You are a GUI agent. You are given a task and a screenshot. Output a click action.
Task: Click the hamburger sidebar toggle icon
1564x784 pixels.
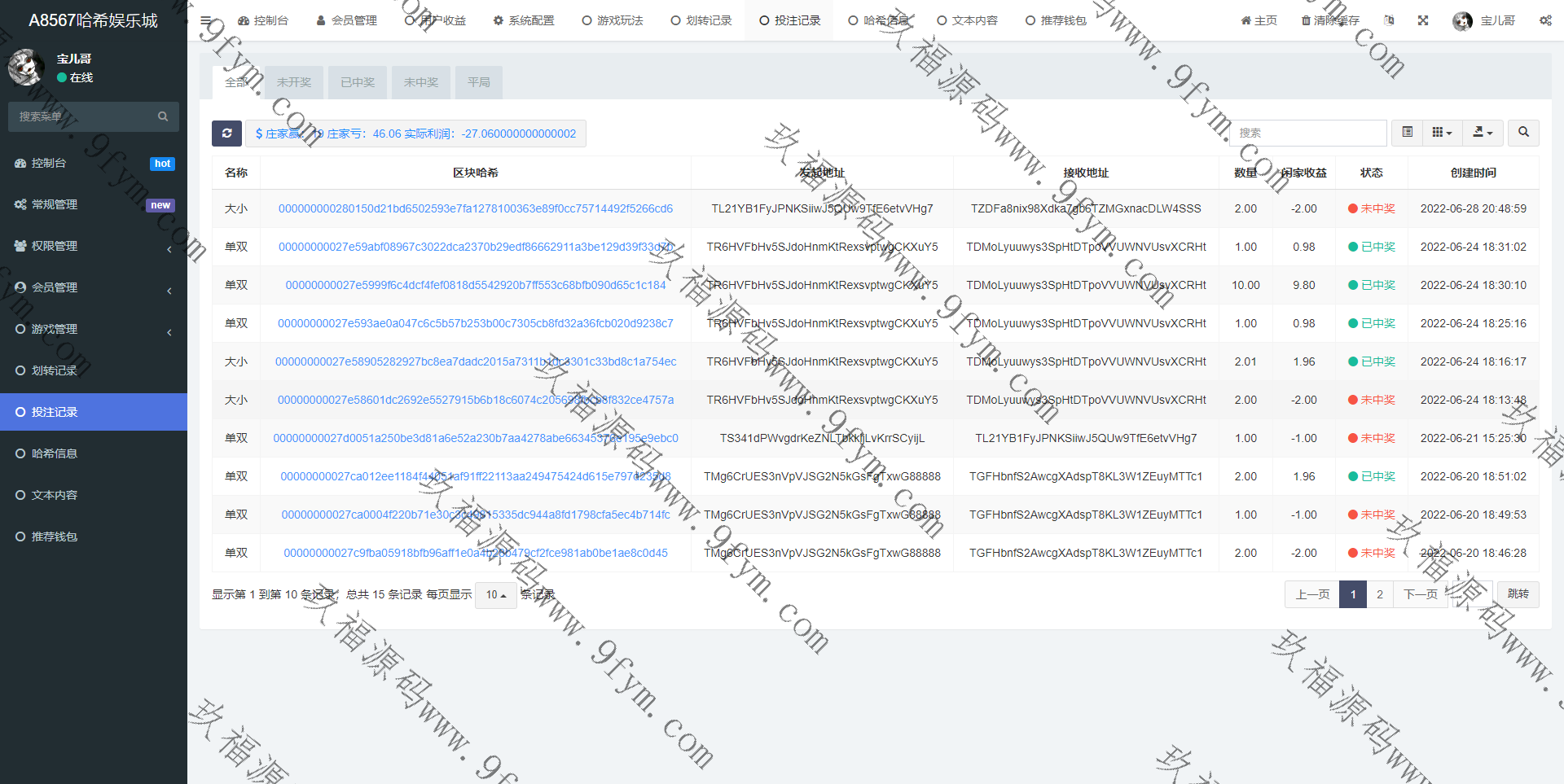point(206,20)
